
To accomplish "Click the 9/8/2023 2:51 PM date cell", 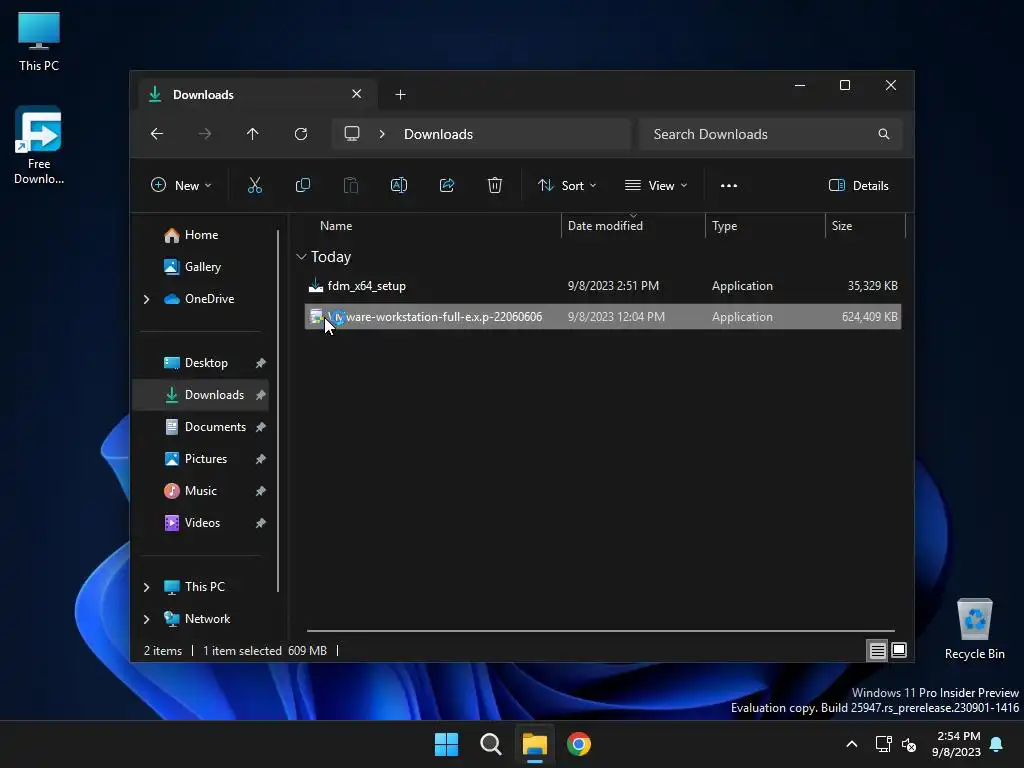I will coord(613,286).
